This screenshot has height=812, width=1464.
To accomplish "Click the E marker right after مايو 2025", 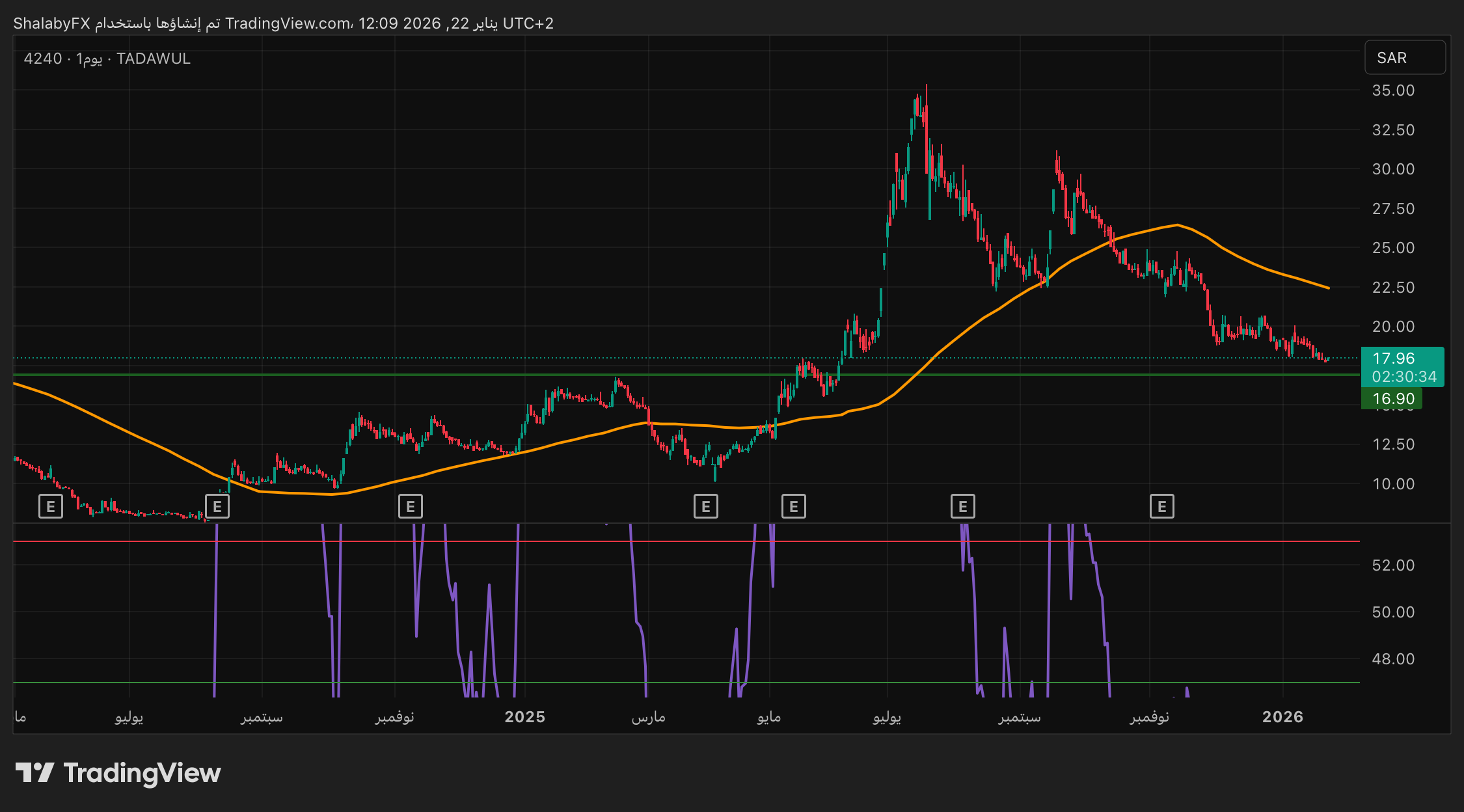I will (793, 506).
